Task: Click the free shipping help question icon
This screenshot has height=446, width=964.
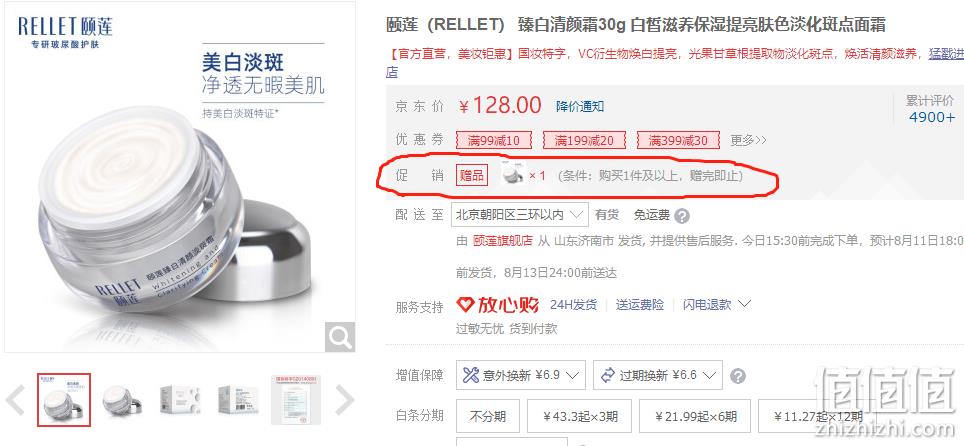Action: tap(682, 216)
